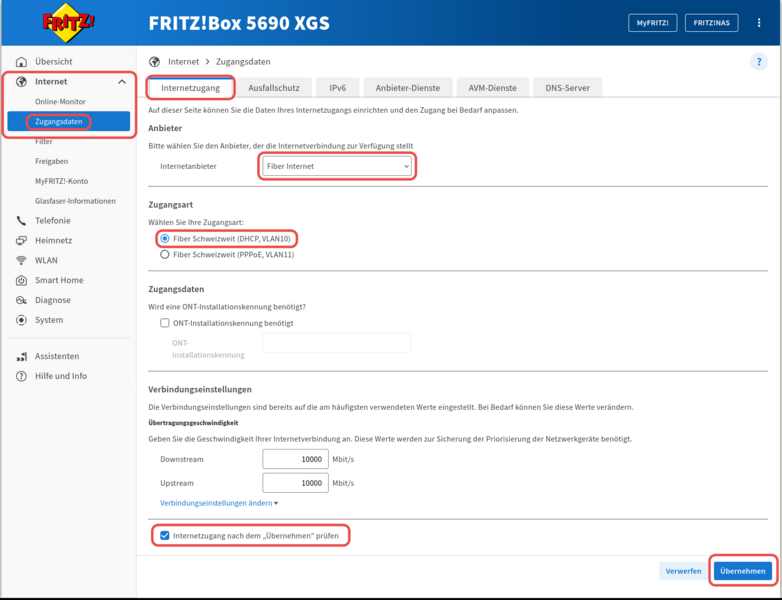The width and height of the screenshot is (782, 600).
Task: Click the Übernehmen button
Action: coord(743,571)
